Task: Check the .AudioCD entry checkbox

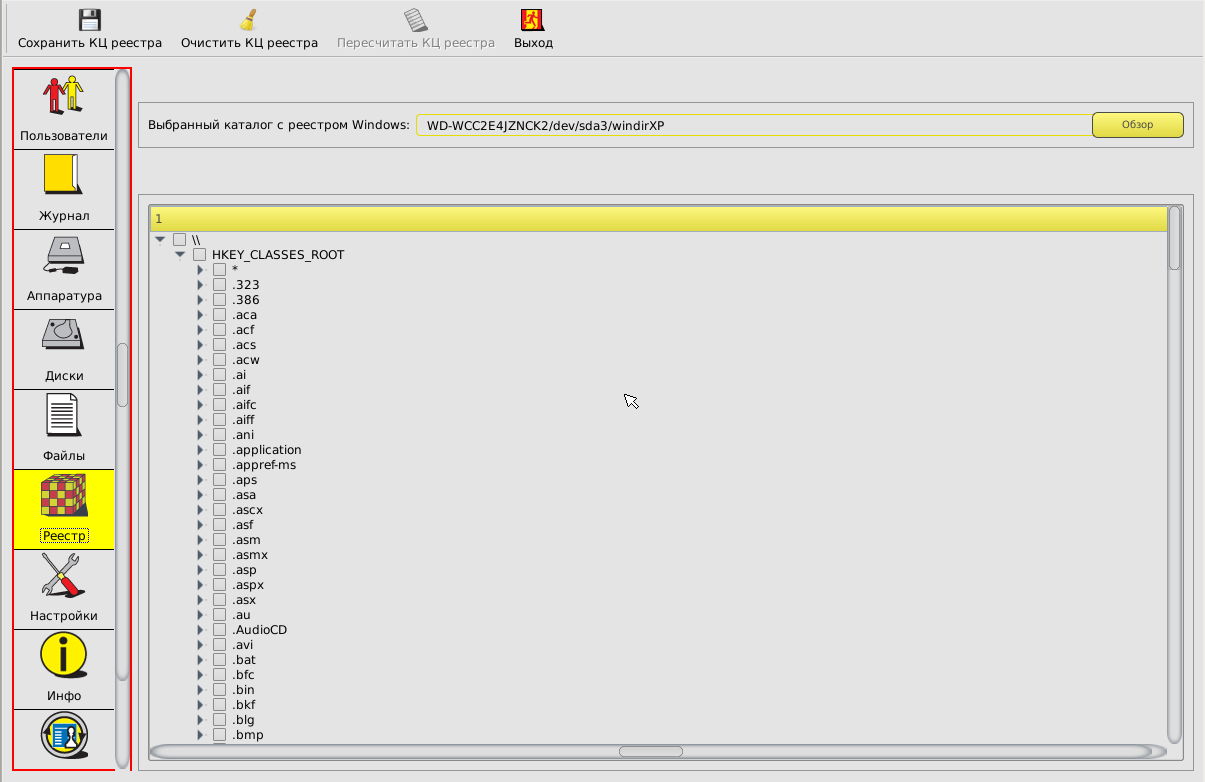Action: 220,630
